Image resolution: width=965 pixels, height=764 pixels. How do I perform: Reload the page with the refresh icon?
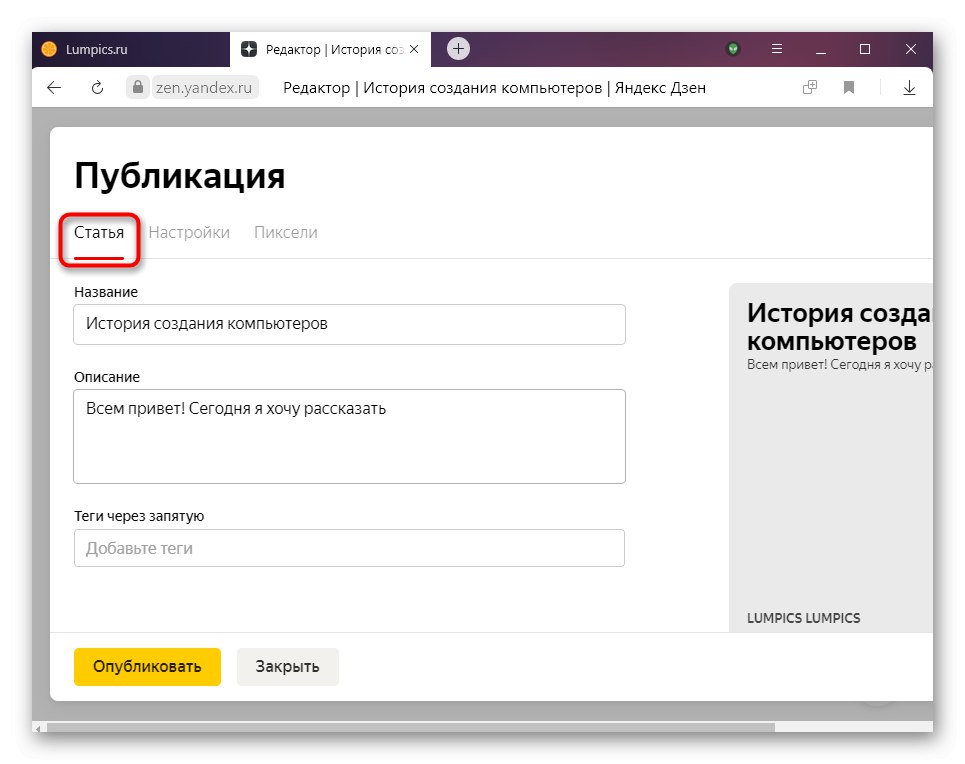pyautogui.click(x=96, y=87)
